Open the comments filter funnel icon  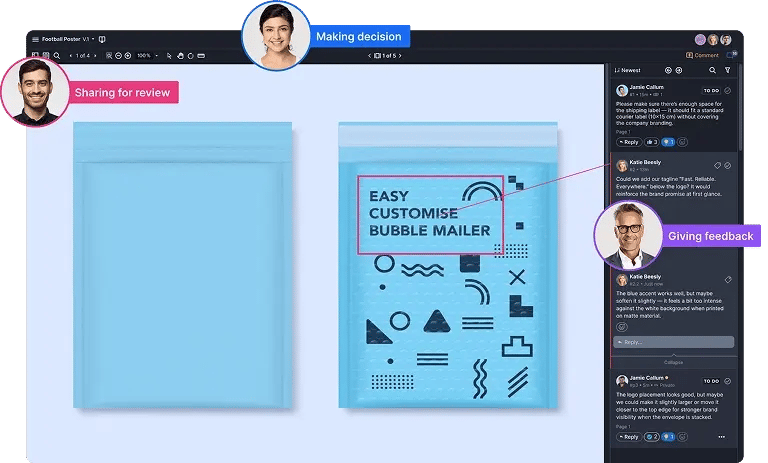point(728,71)
